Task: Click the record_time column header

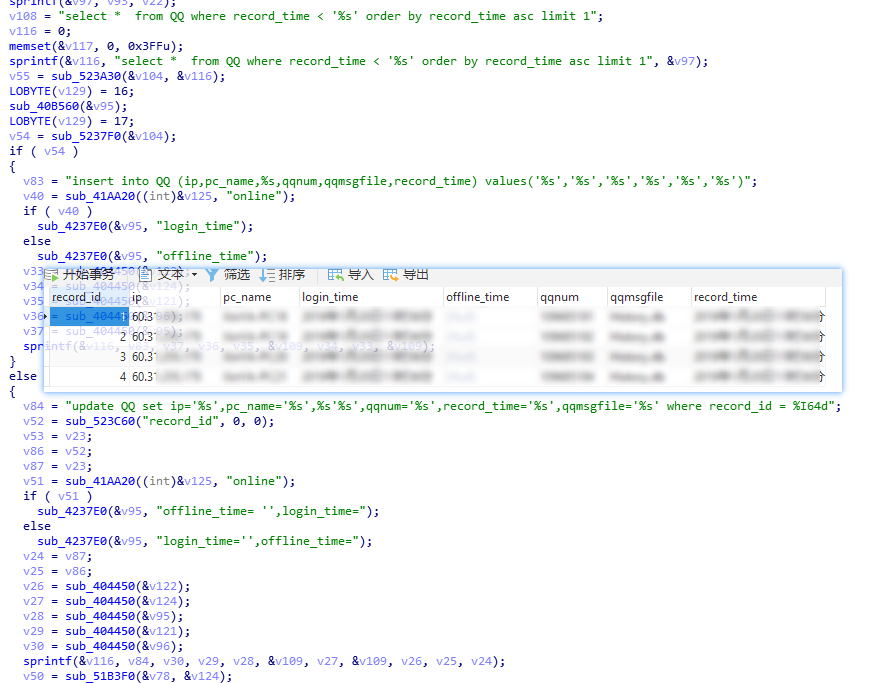Action: (x=725, y=297)
